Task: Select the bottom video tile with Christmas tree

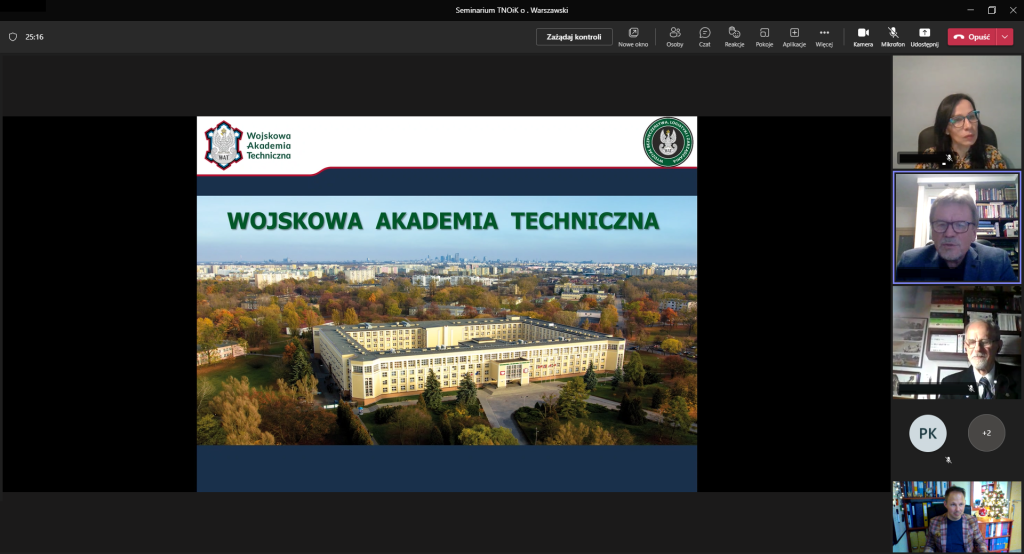Action: (956, 517)
